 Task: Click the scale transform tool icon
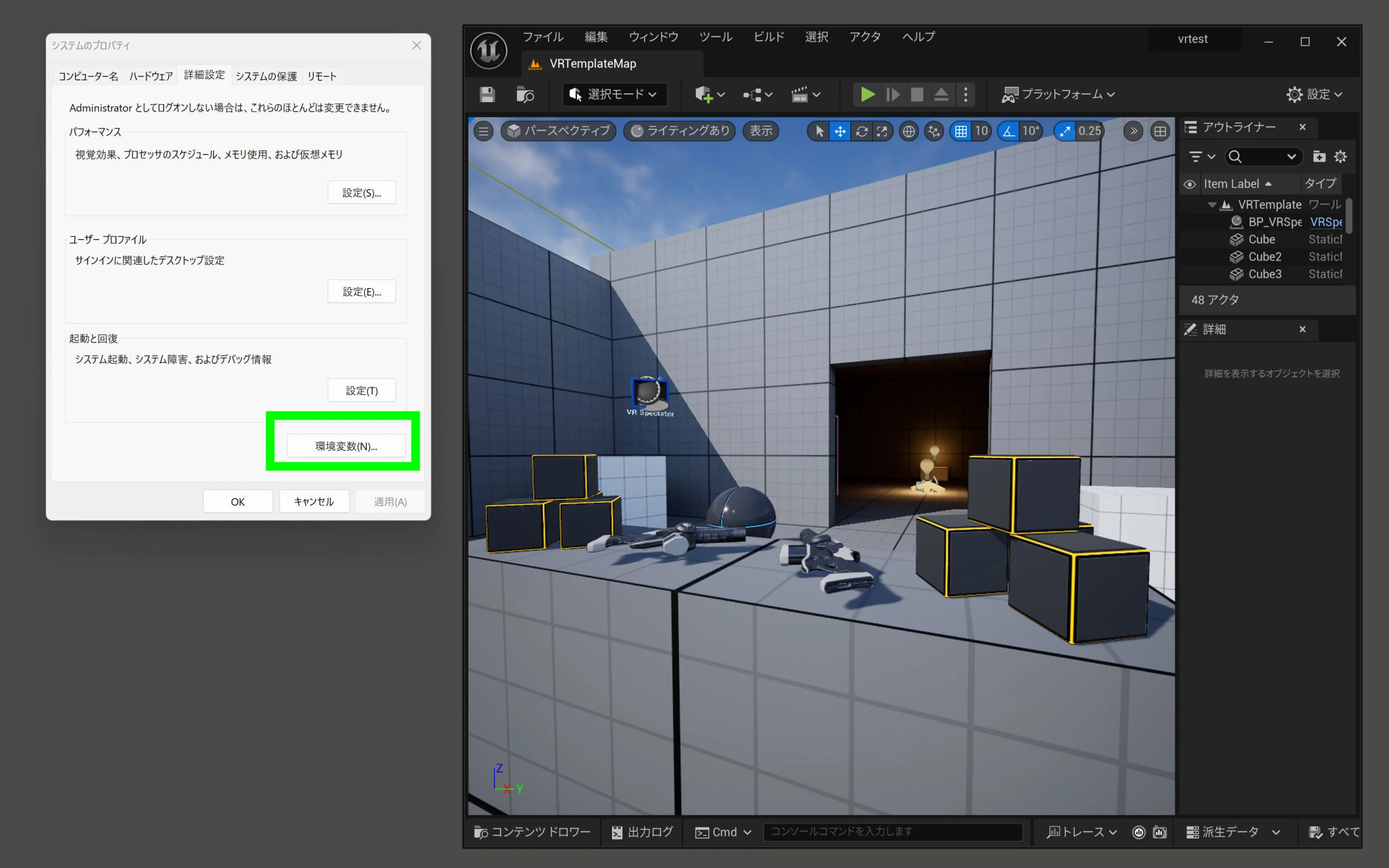882,131
